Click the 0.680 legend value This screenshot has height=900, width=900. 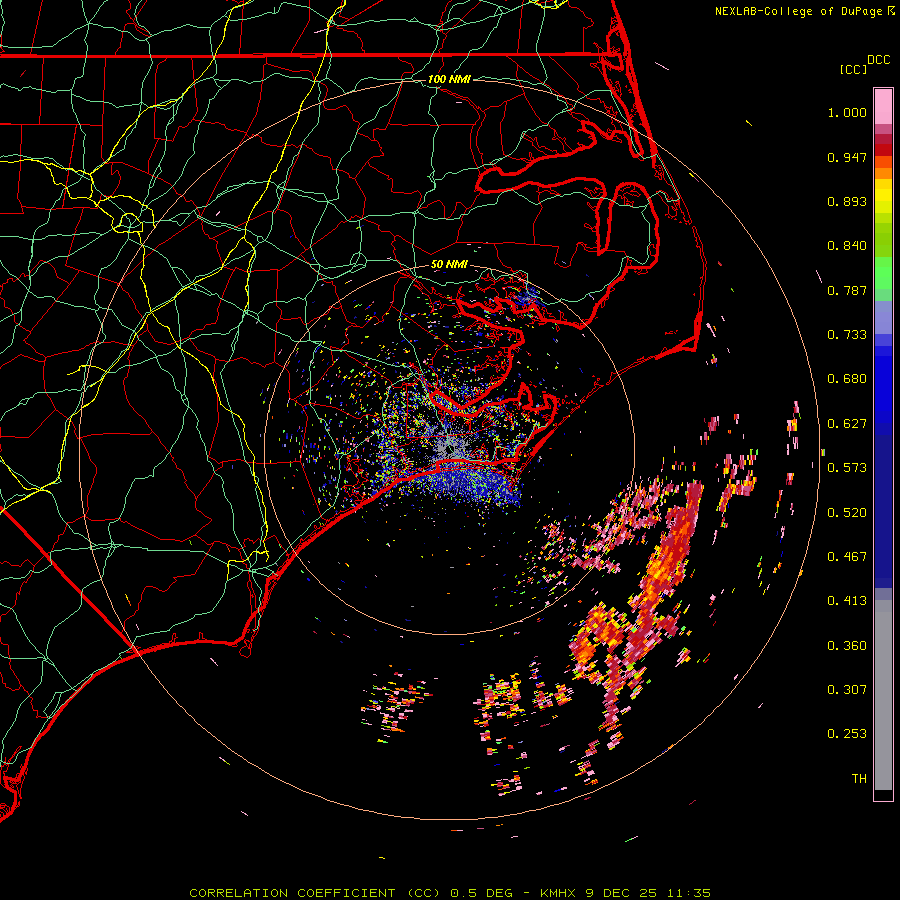coord(847,379)
